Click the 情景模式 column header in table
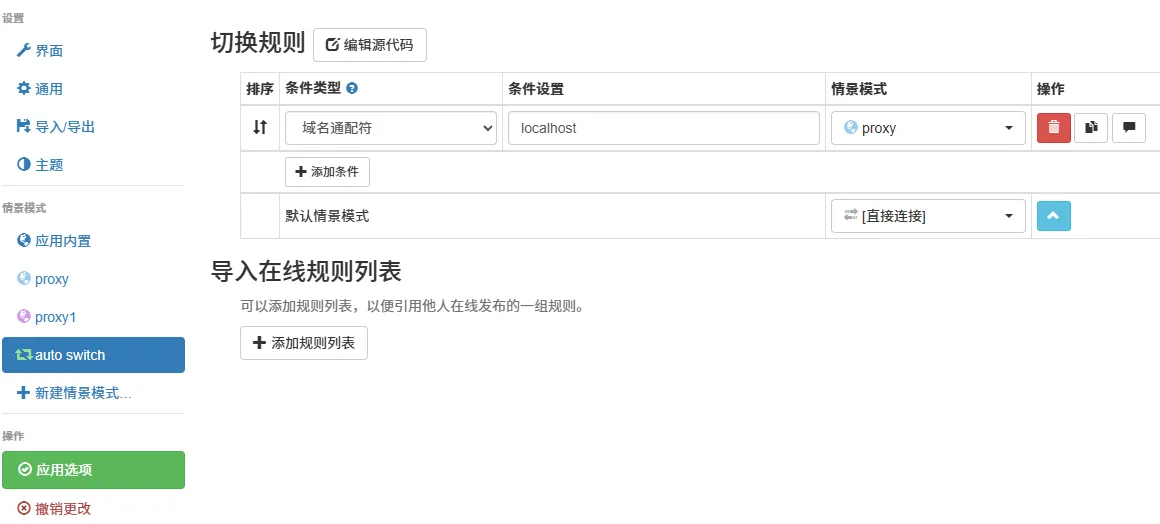This screenshot has height=524, width=1160. [x=859, y=89]
